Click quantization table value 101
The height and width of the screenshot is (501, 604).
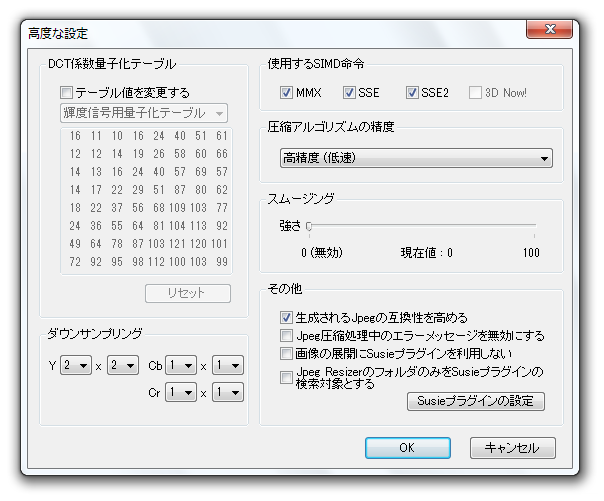point(219,243)
